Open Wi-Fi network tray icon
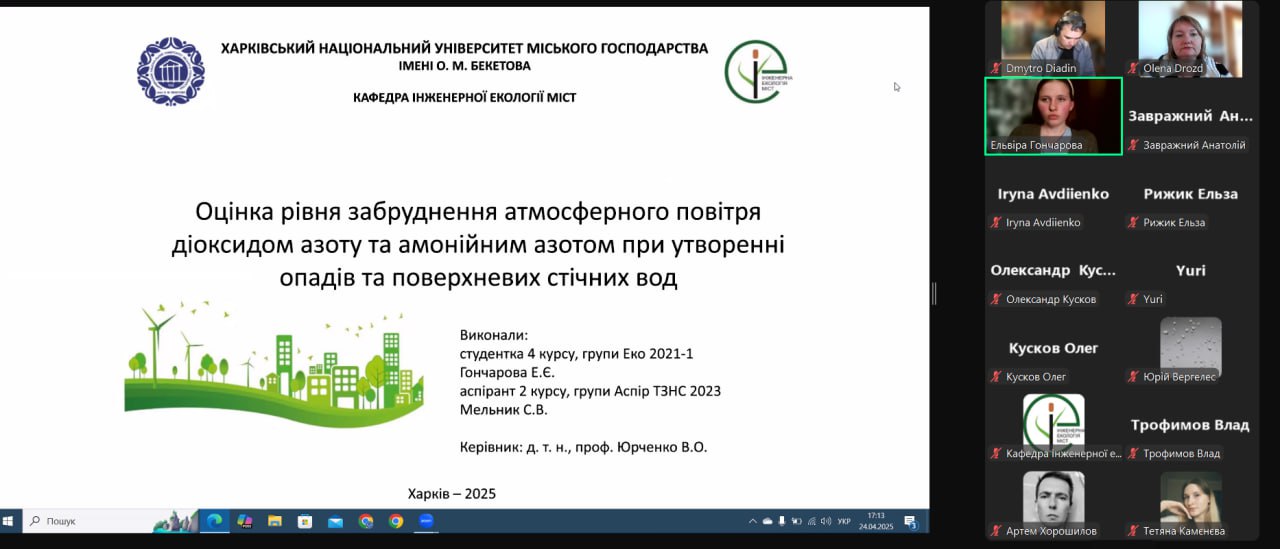 pyautogui.click(x=811, y=521)
